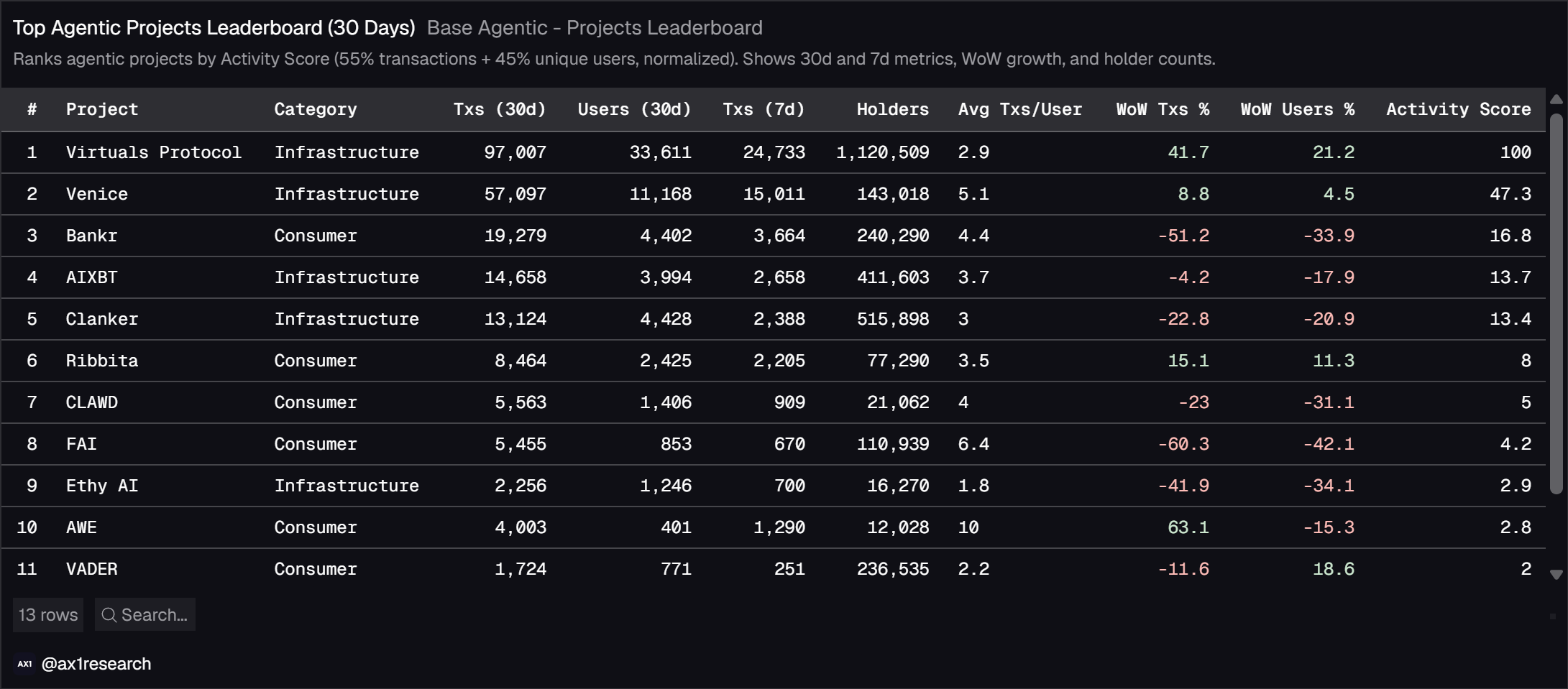Click the 13 rows count badge

(x=48, y=615)
